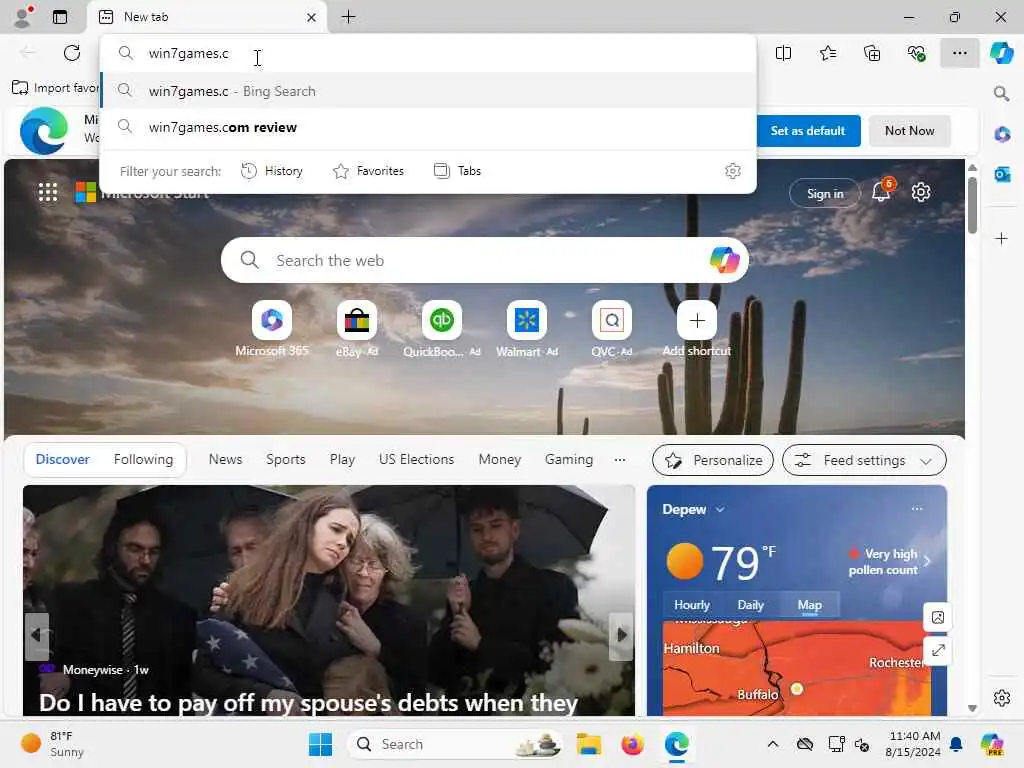Select the Hourly weather tab
The width and height of the screenshot is (1024, 768).
(692, 605)
